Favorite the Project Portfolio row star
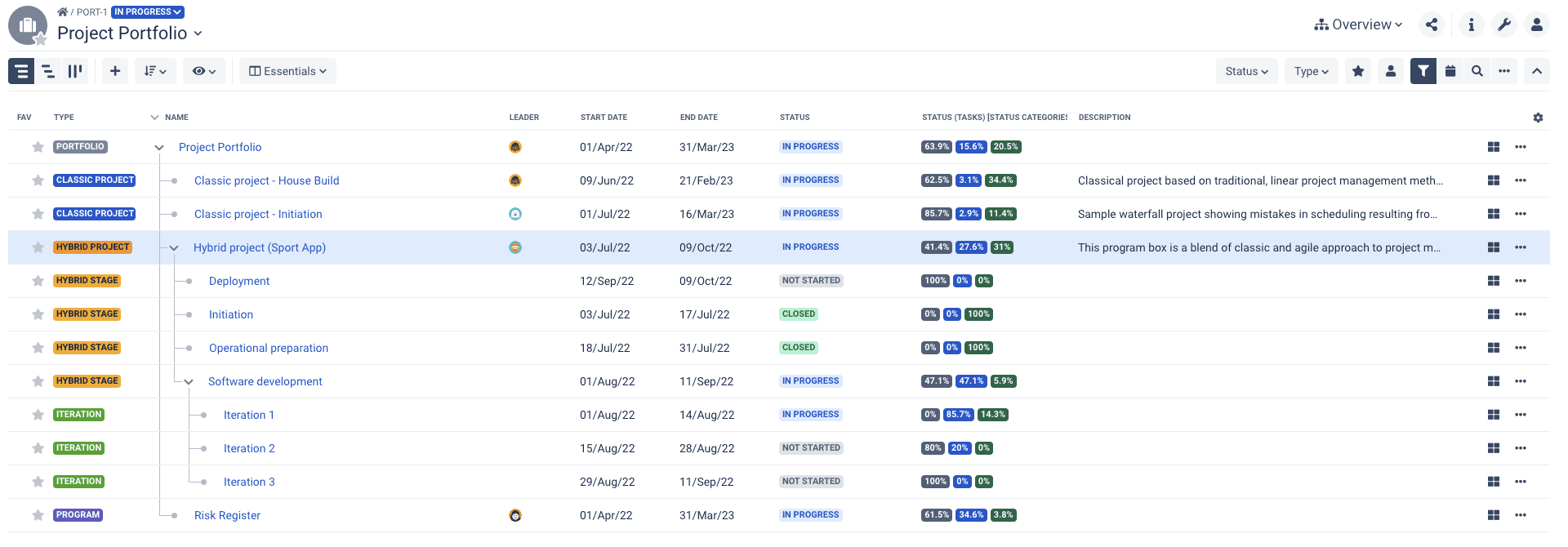The image size is (1568, 547). click(38, 147)
